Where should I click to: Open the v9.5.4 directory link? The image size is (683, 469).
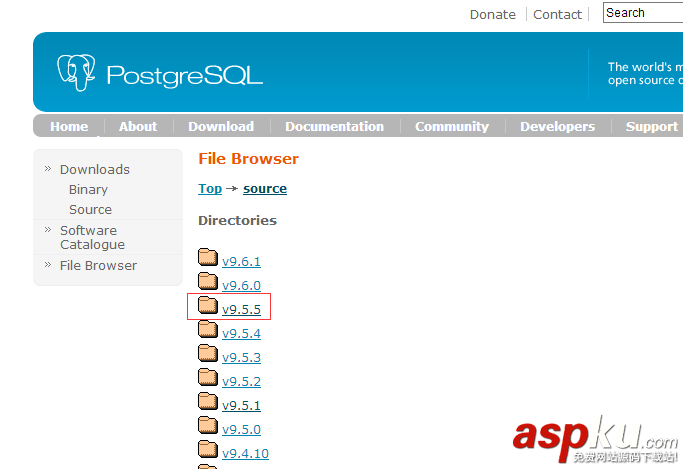click(x=241, y=333)
